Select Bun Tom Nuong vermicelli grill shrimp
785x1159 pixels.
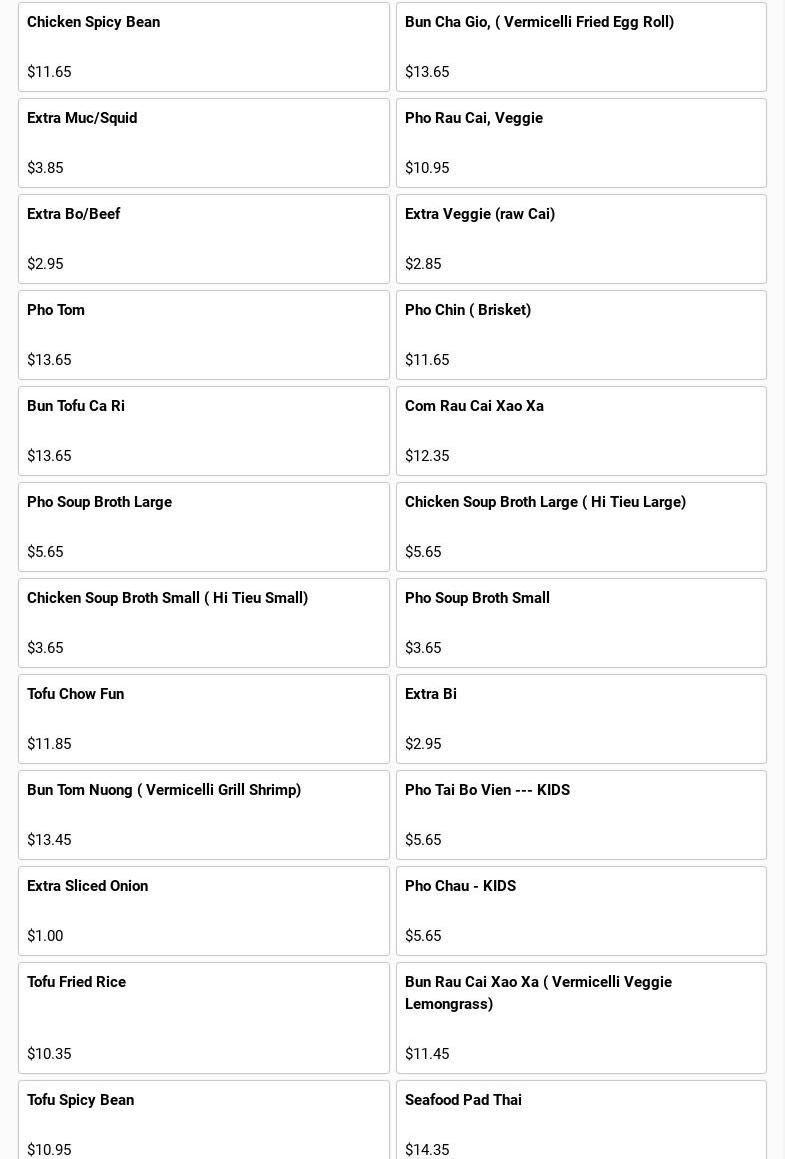[203, 815]
